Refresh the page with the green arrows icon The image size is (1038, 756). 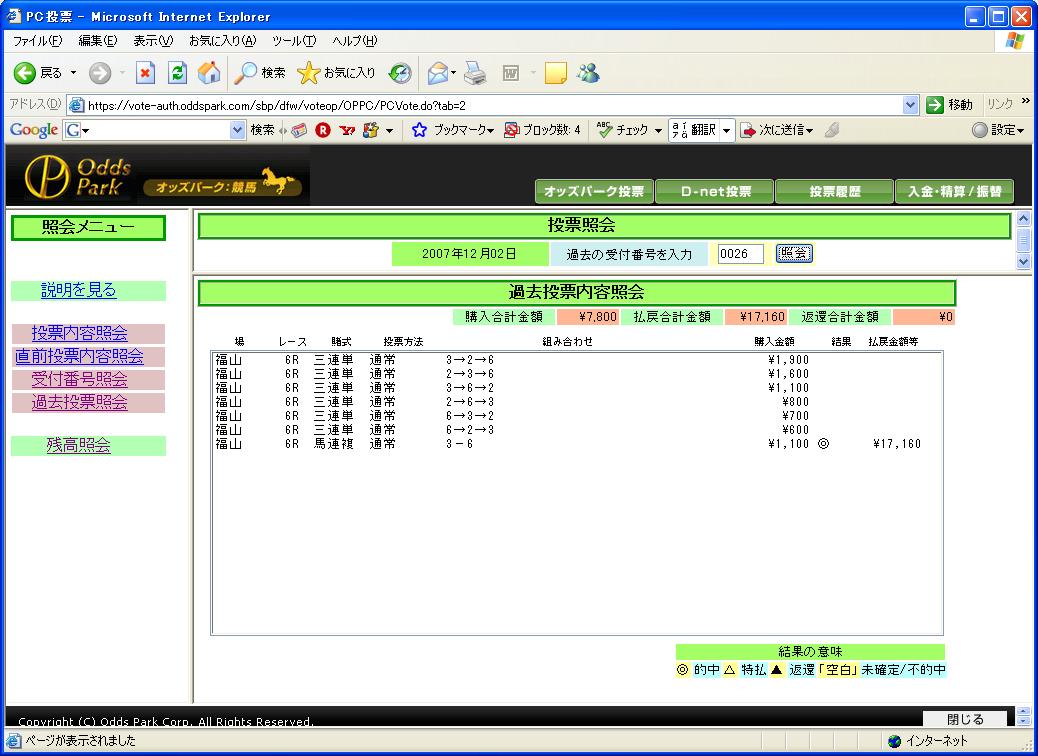pos(177,73)
